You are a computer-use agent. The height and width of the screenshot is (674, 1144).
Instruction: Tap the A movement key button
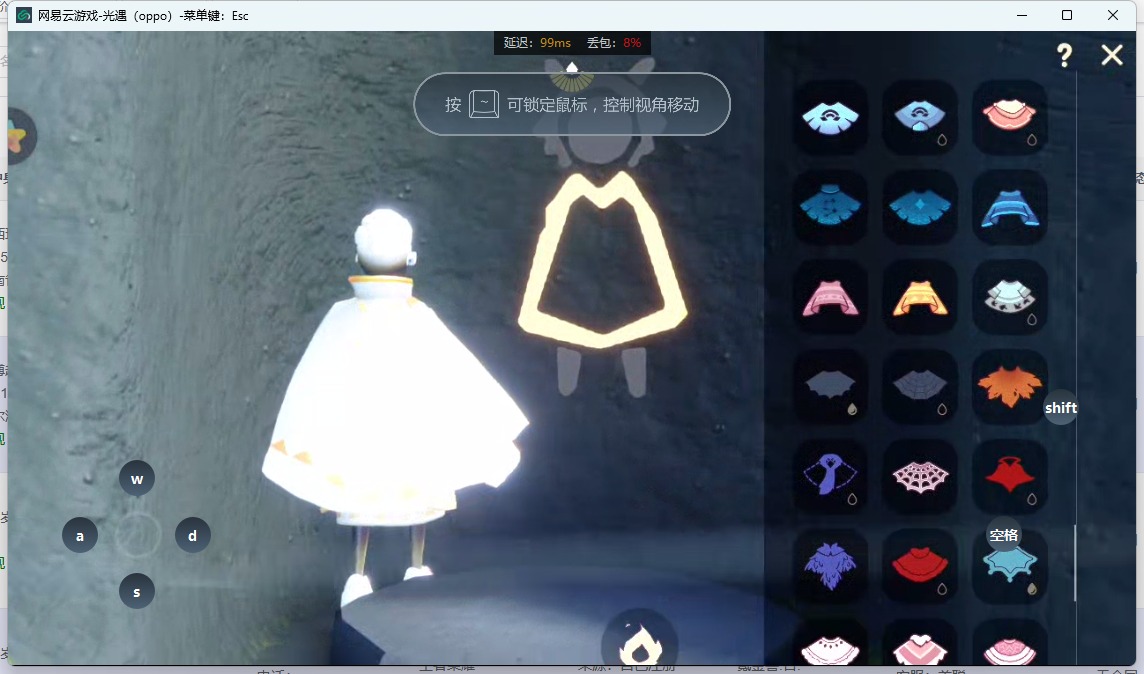tap(80, 535)
